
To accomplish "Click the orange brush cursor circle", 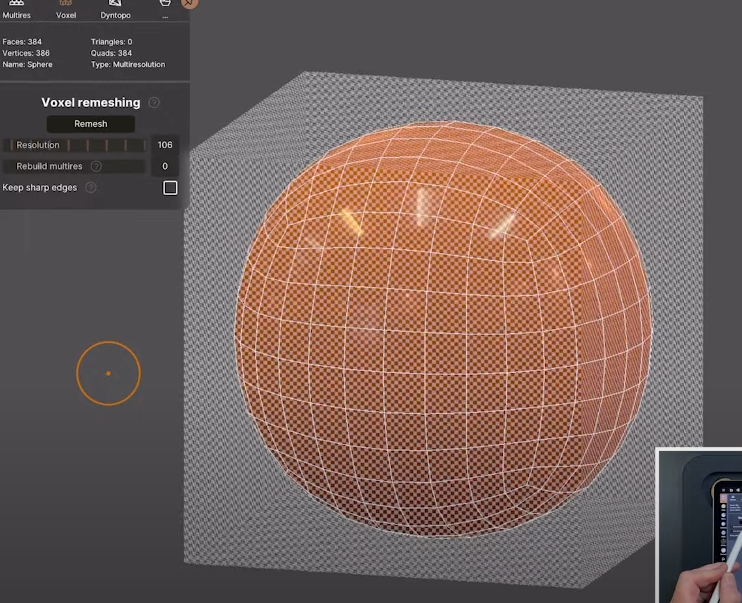I will click(x=108, y=373).
